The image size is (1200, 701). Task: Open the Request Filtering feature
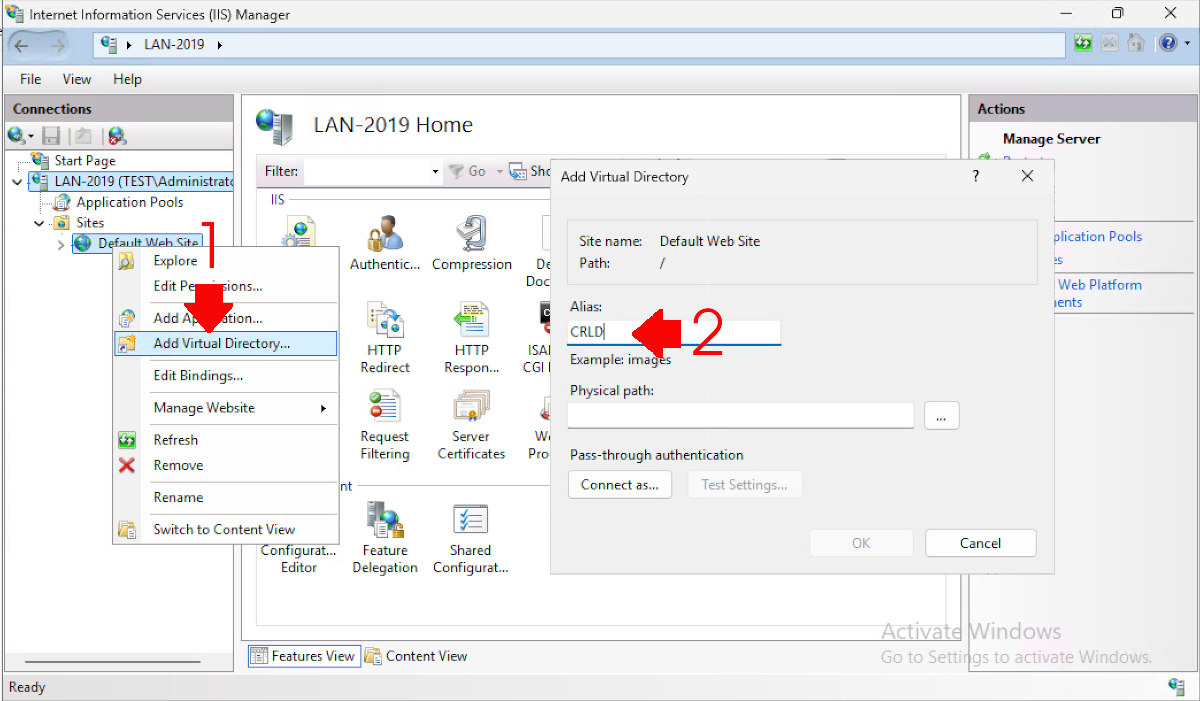(385, 424)
